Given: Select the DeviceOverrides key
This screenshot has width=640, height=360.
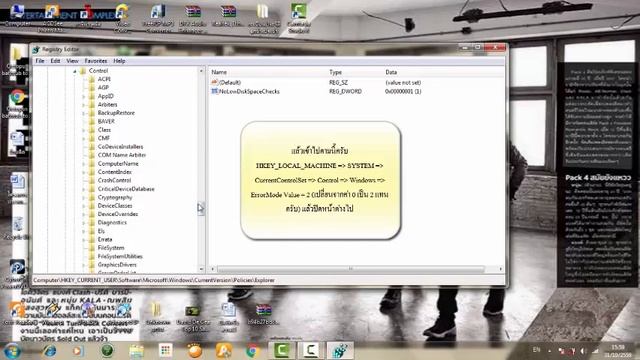Looking at the screenshot, I should pyautogui.click(x=118, y=215).
